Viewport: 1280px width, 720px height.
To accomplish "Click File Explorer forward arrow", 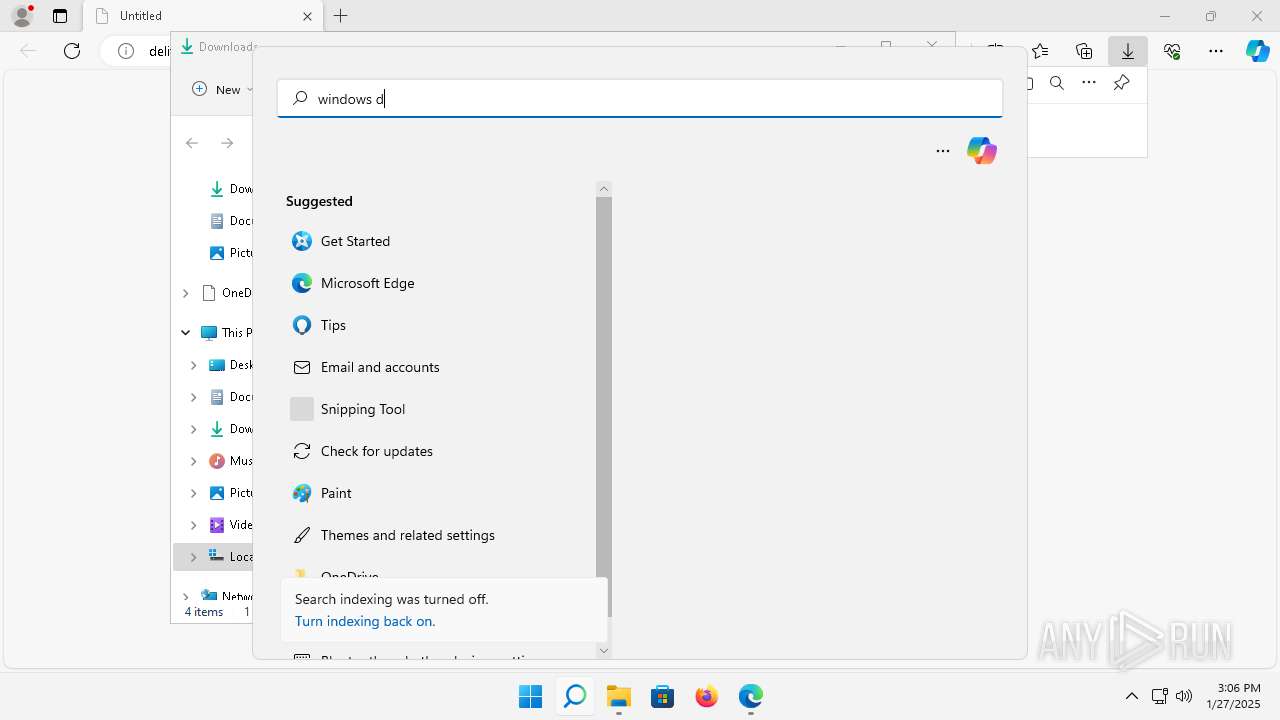I will 227,143.
